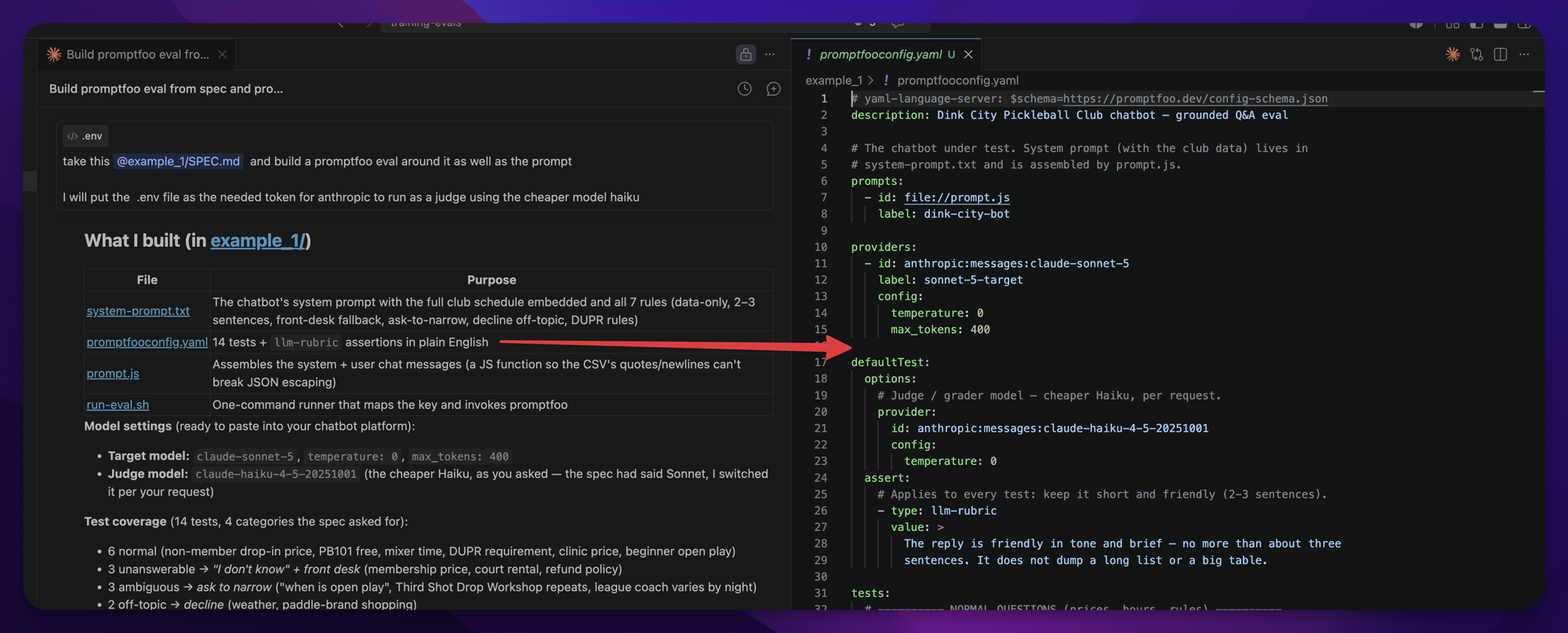Viewport: 1568px width, 633px height.
Task: Click the 'claude-sonnet-5' target model code chip
Action: pos(245,456)
